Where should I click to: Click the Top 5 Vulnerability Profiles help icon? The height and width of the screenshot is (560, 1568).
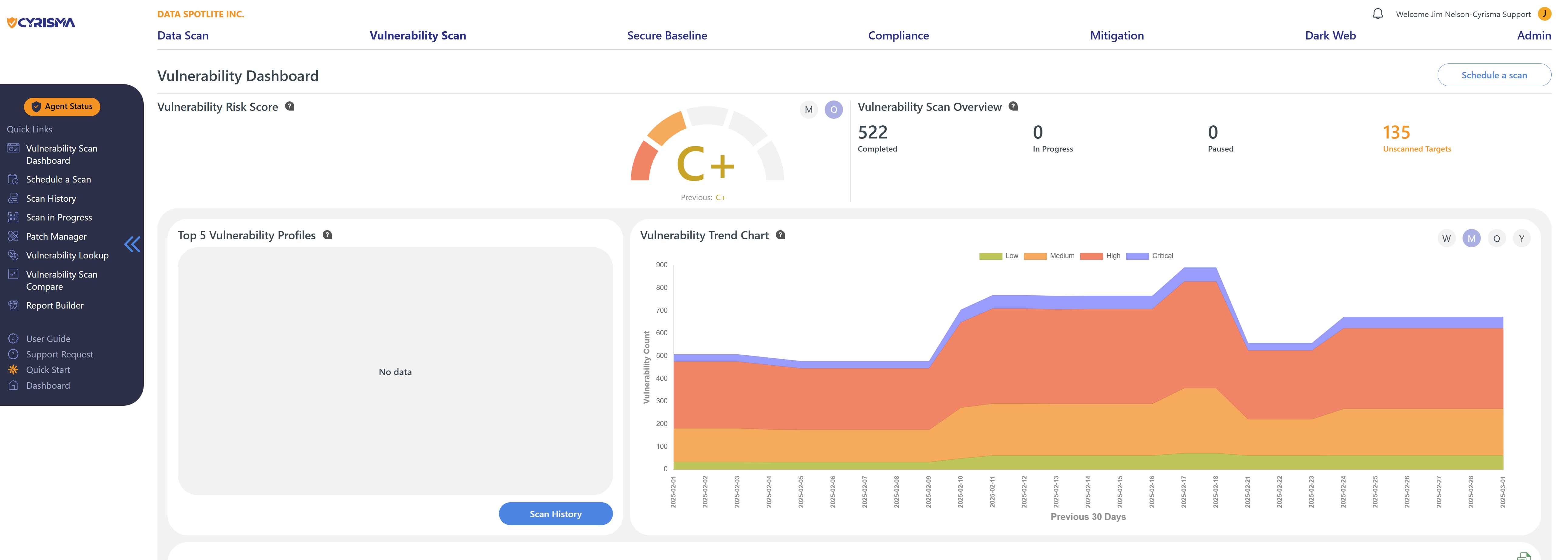(x=328, y=235)
